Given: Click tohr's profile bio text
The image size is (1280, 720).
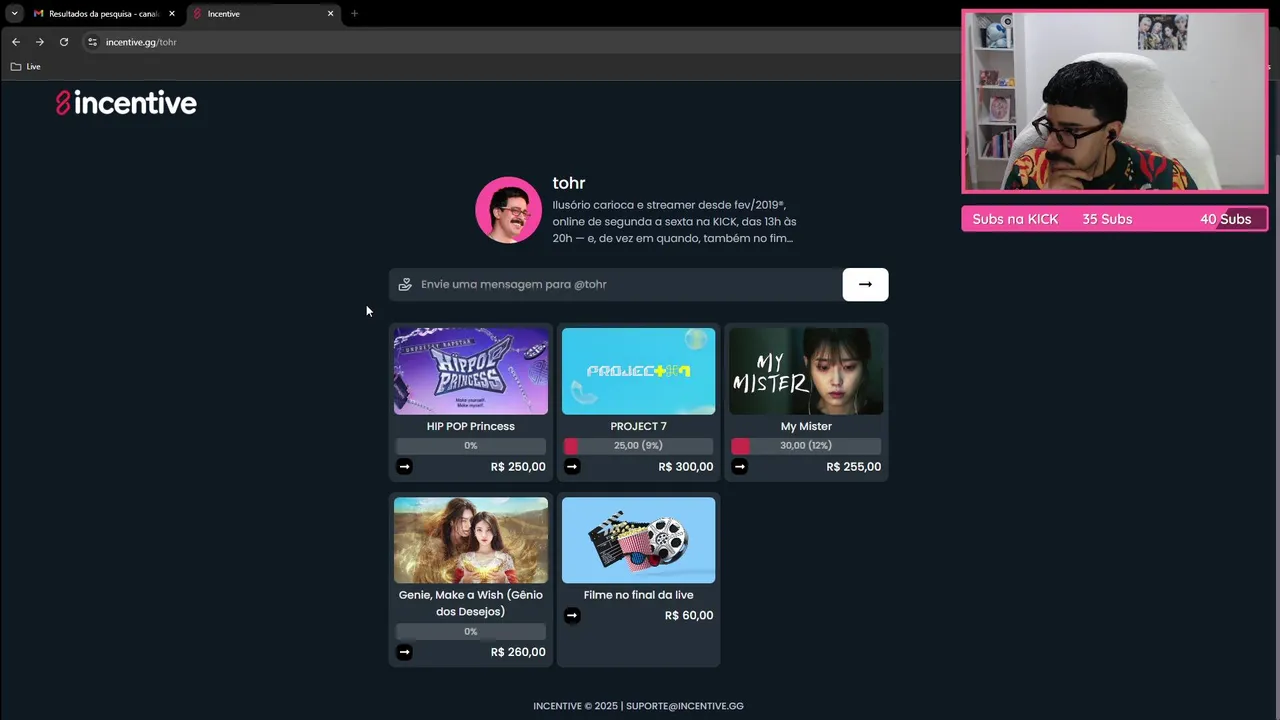Looking at the screenshot, I should pos(674,222).
